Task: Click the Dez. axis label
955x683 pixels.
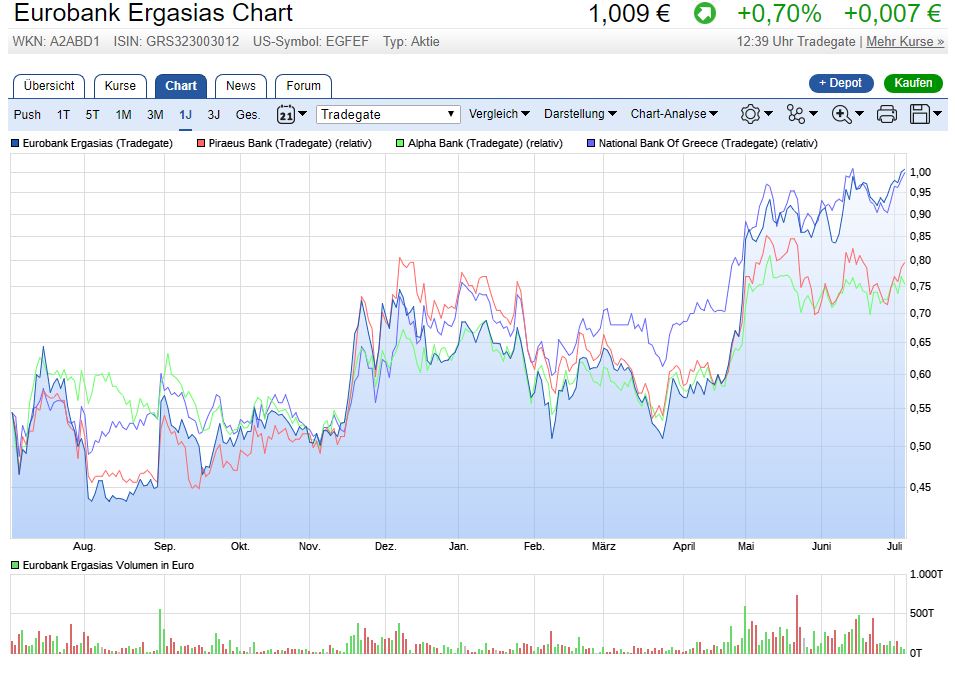Action: pos(386,547)
